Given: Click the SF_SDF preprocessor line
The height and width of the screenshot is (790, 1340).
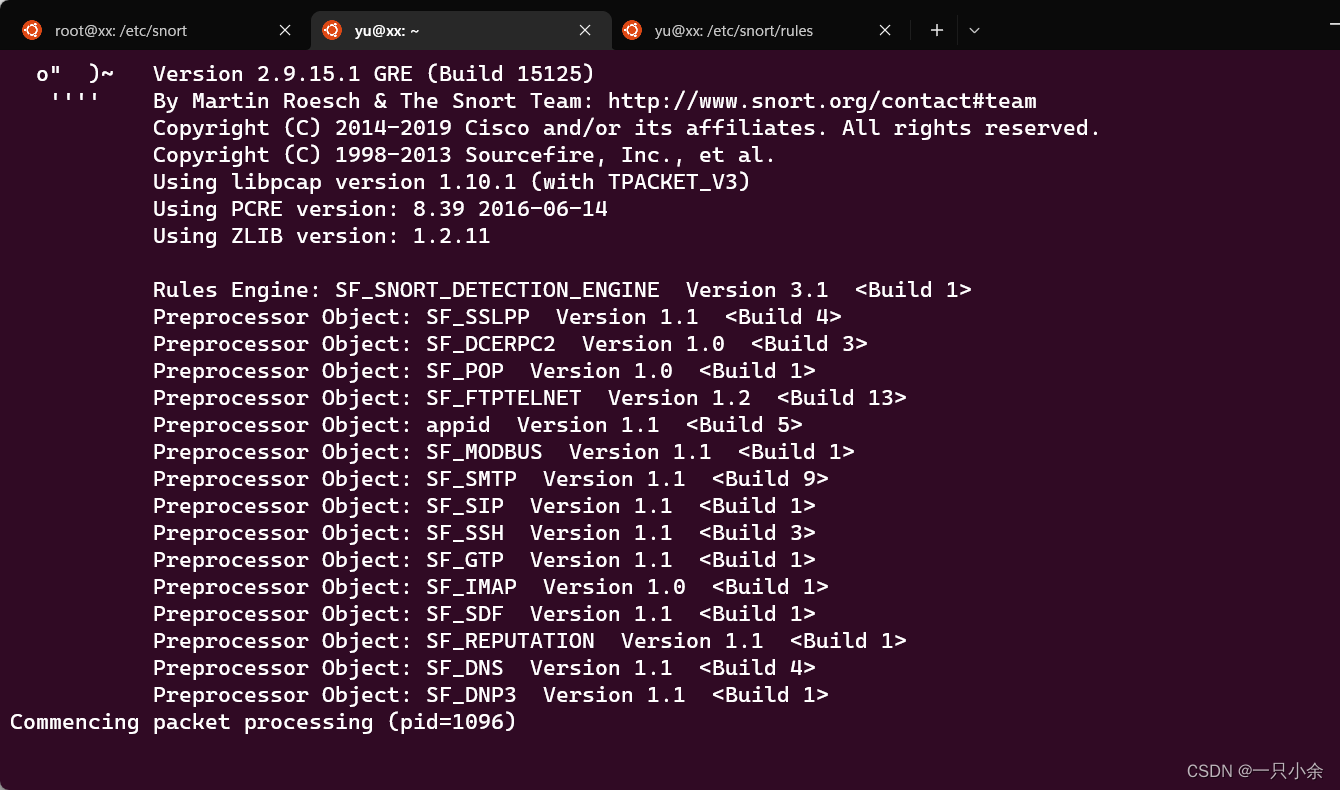Looking at the screenshot, I should (484, 614).
